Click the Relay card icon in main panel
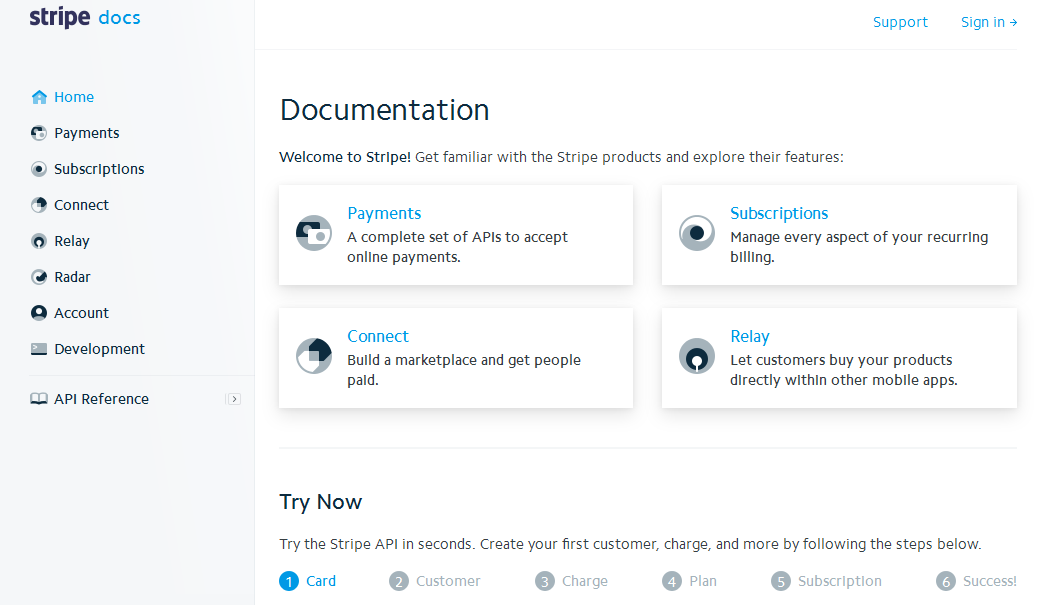 [697, 356]
